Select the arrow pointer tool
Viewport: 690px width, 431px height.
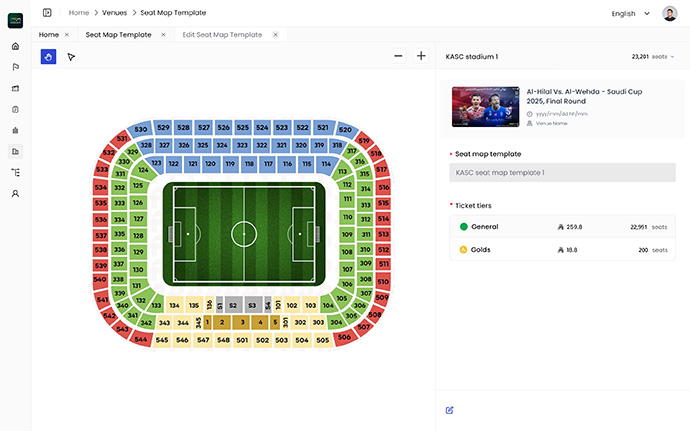pyautogui.click(x=71, y=57)
